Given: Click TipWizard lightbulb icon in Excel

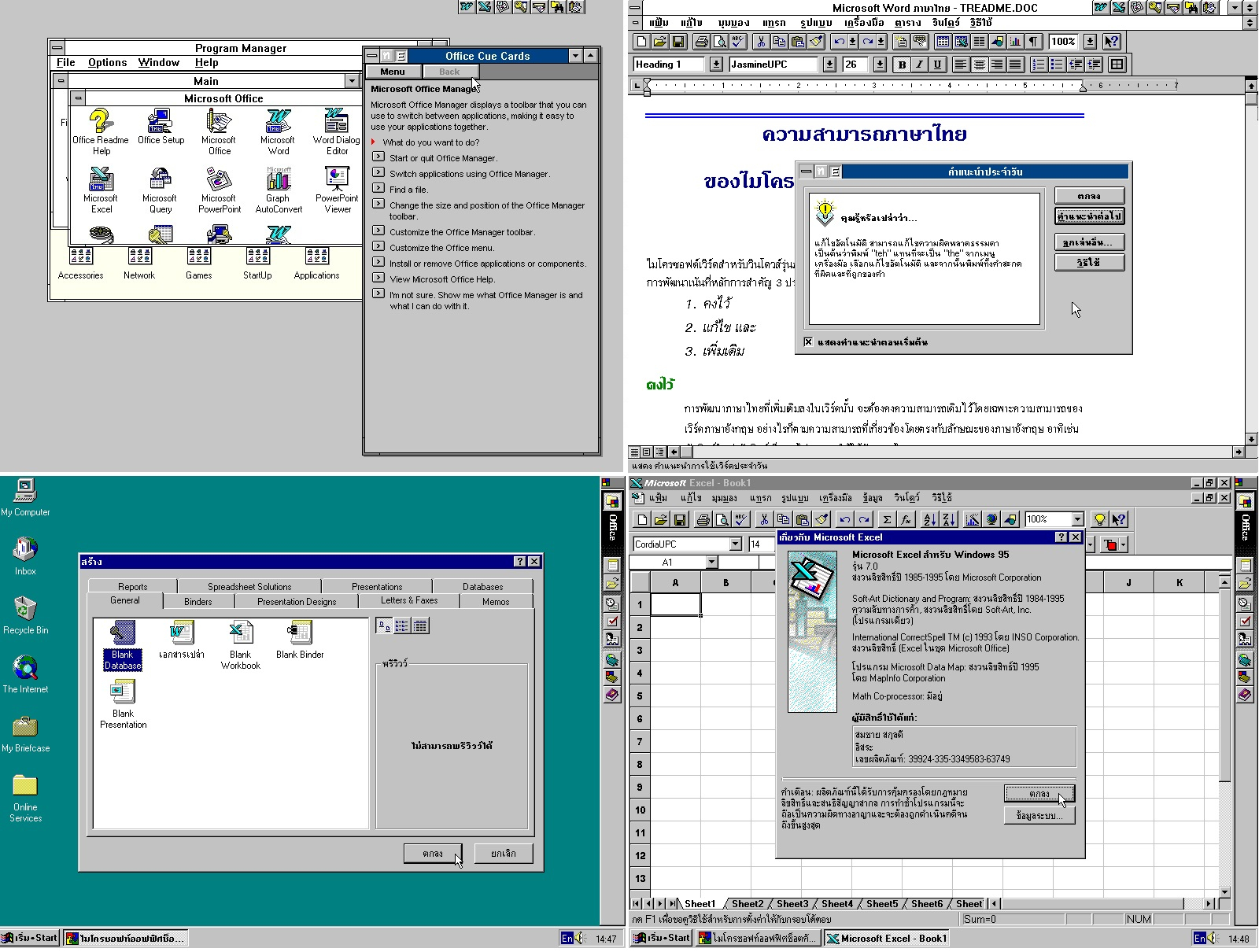Looking at the screenshot, I should 1099,519.
